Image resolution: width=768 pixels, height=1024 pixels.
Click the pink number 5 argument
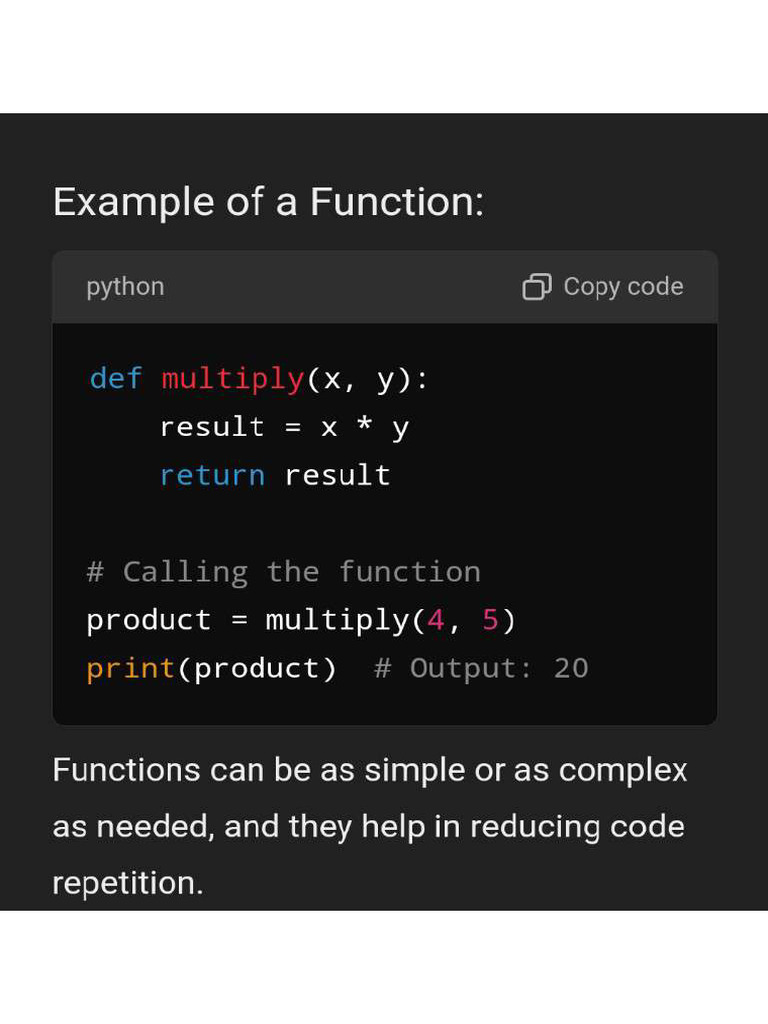click(490, 620)
